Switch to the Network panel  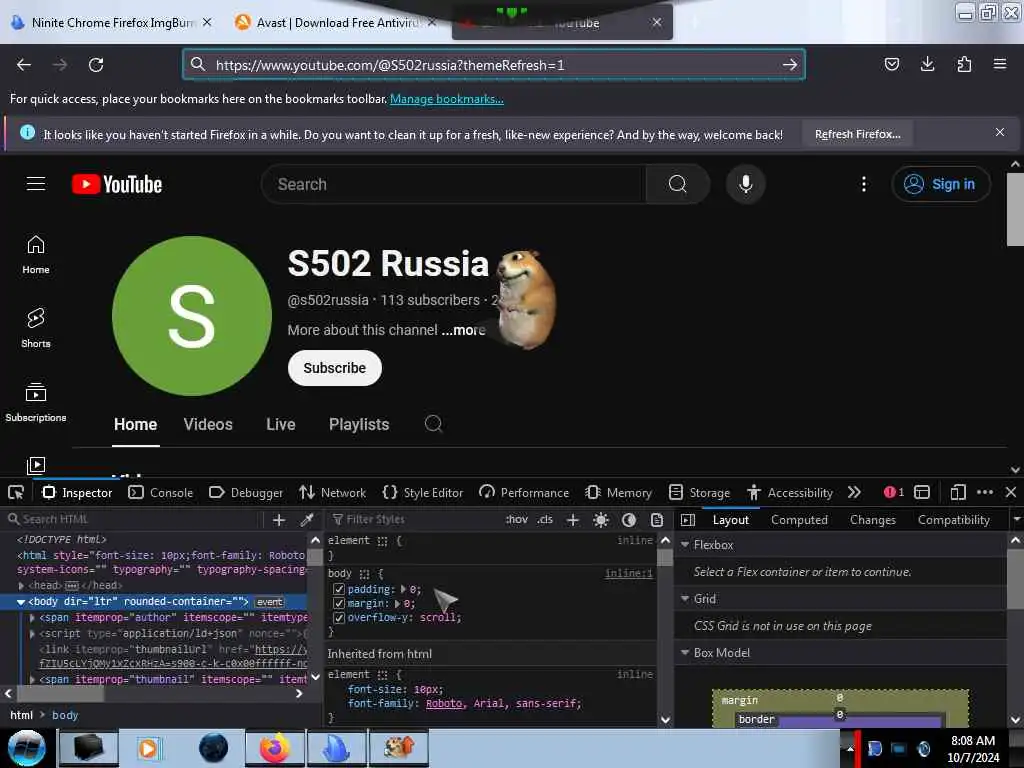tap(332, 492)
